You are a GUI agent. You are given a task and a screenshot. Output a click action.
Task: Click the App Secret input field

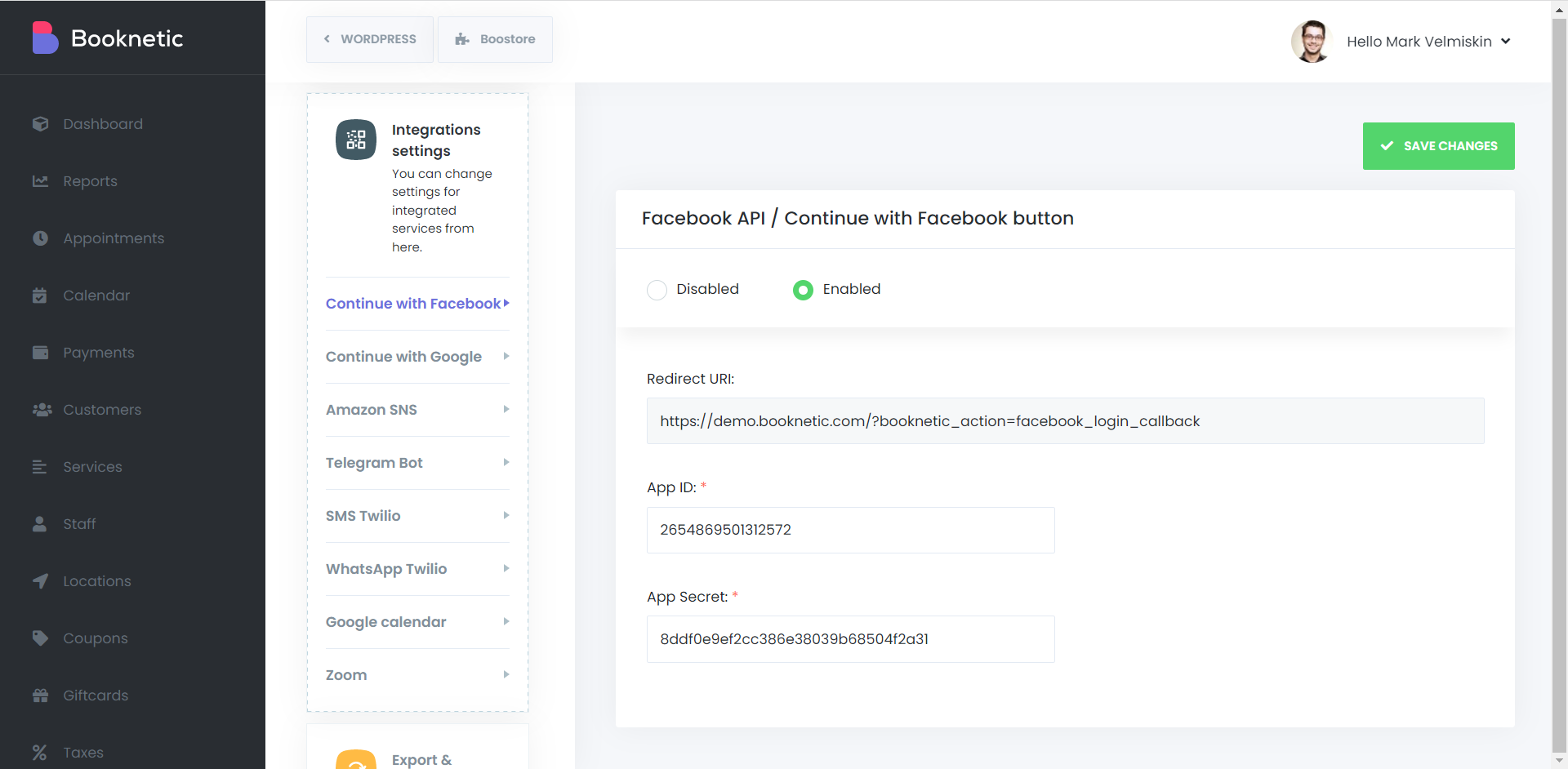tap(850, 639)
